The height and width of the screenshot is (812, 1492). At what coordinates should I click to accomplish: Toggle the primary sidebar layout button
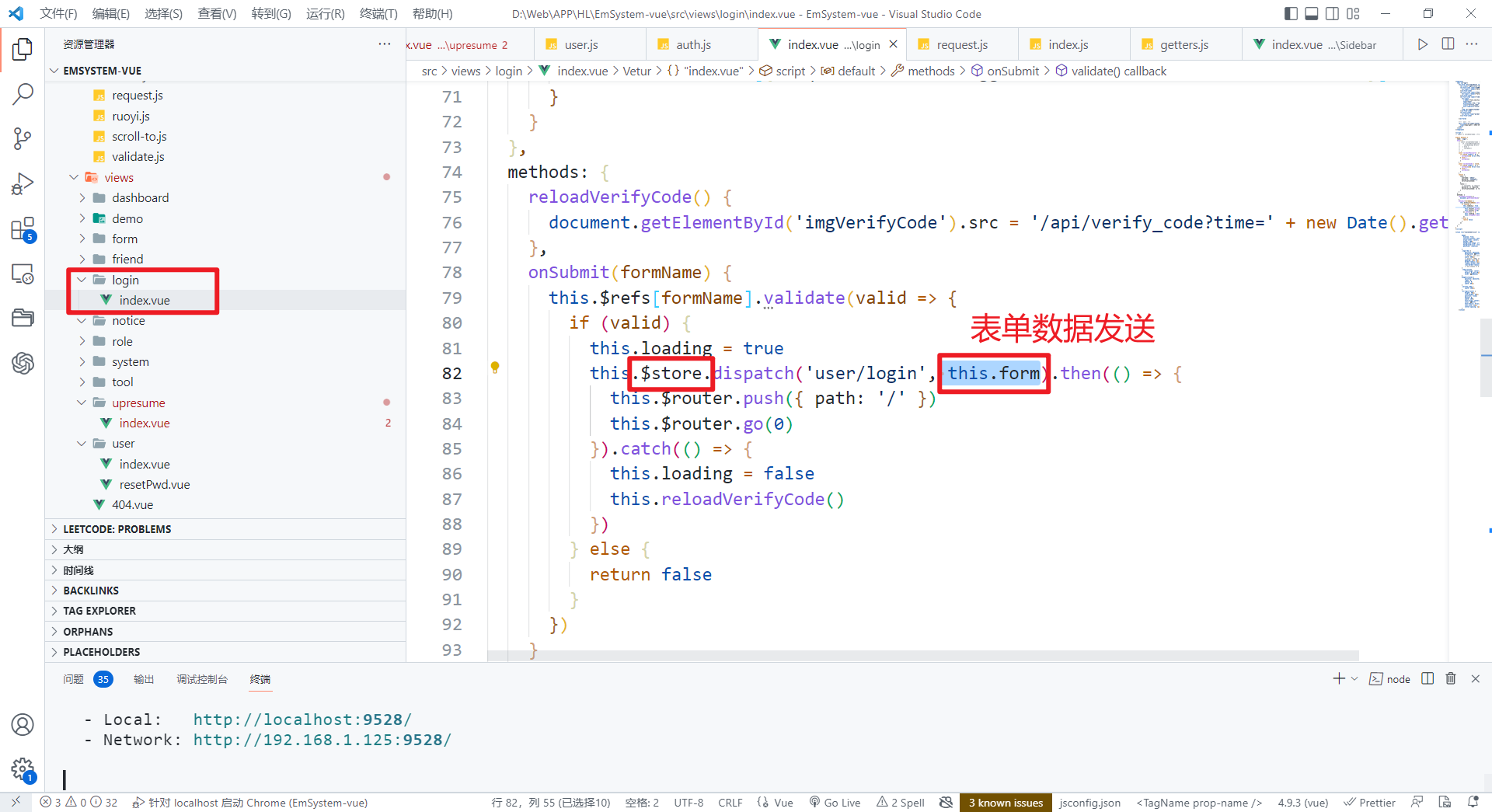pos(1291,13)
